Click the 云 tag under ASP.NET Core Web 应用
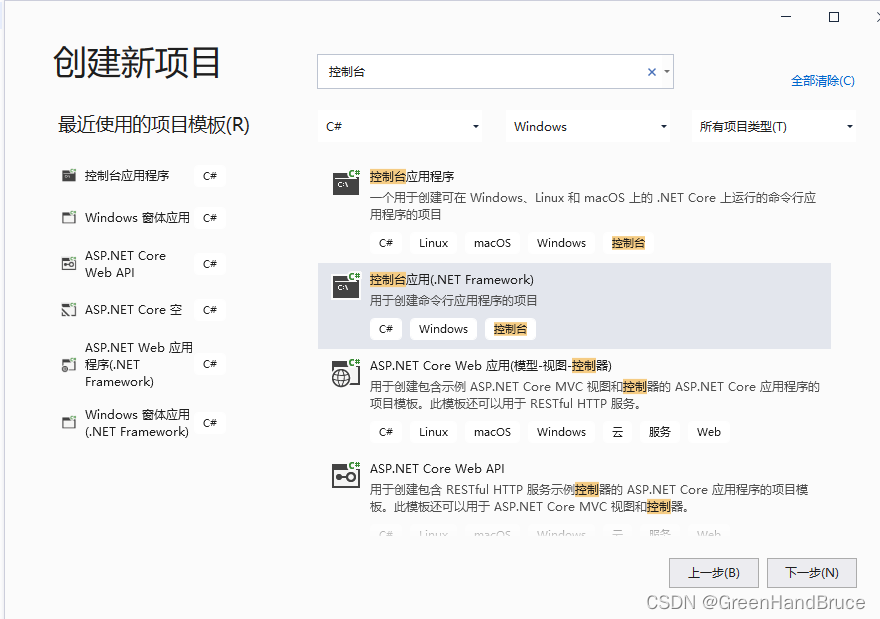 (x=617, y=432)
